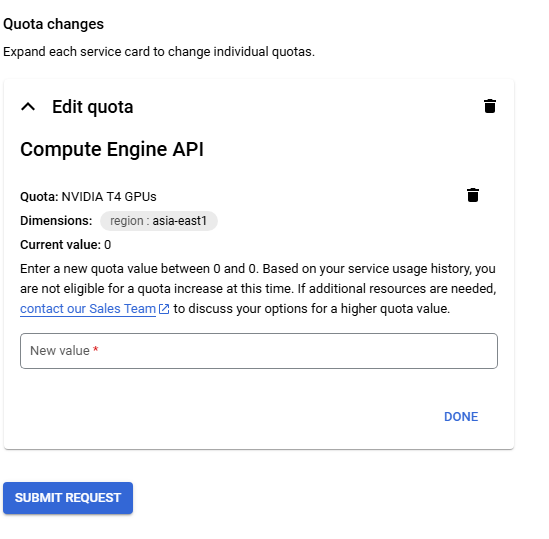Click the Edit quota header title
Image resolution: width=549 pixels, height=539 pixels.
93,107
